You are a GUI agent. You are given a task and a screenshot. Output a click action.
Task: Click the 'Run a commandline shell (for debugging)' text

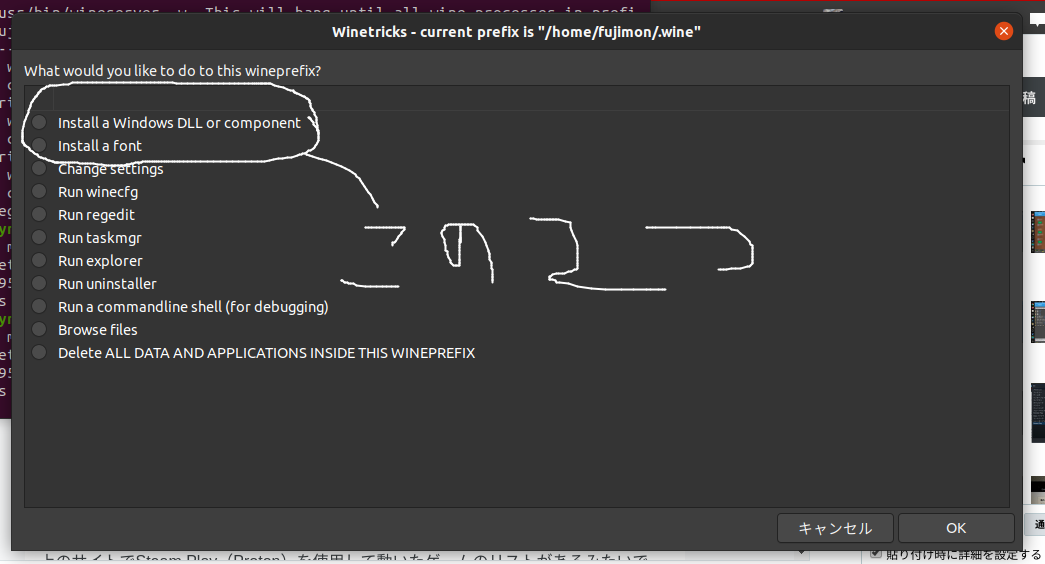[x=193, y=307]
